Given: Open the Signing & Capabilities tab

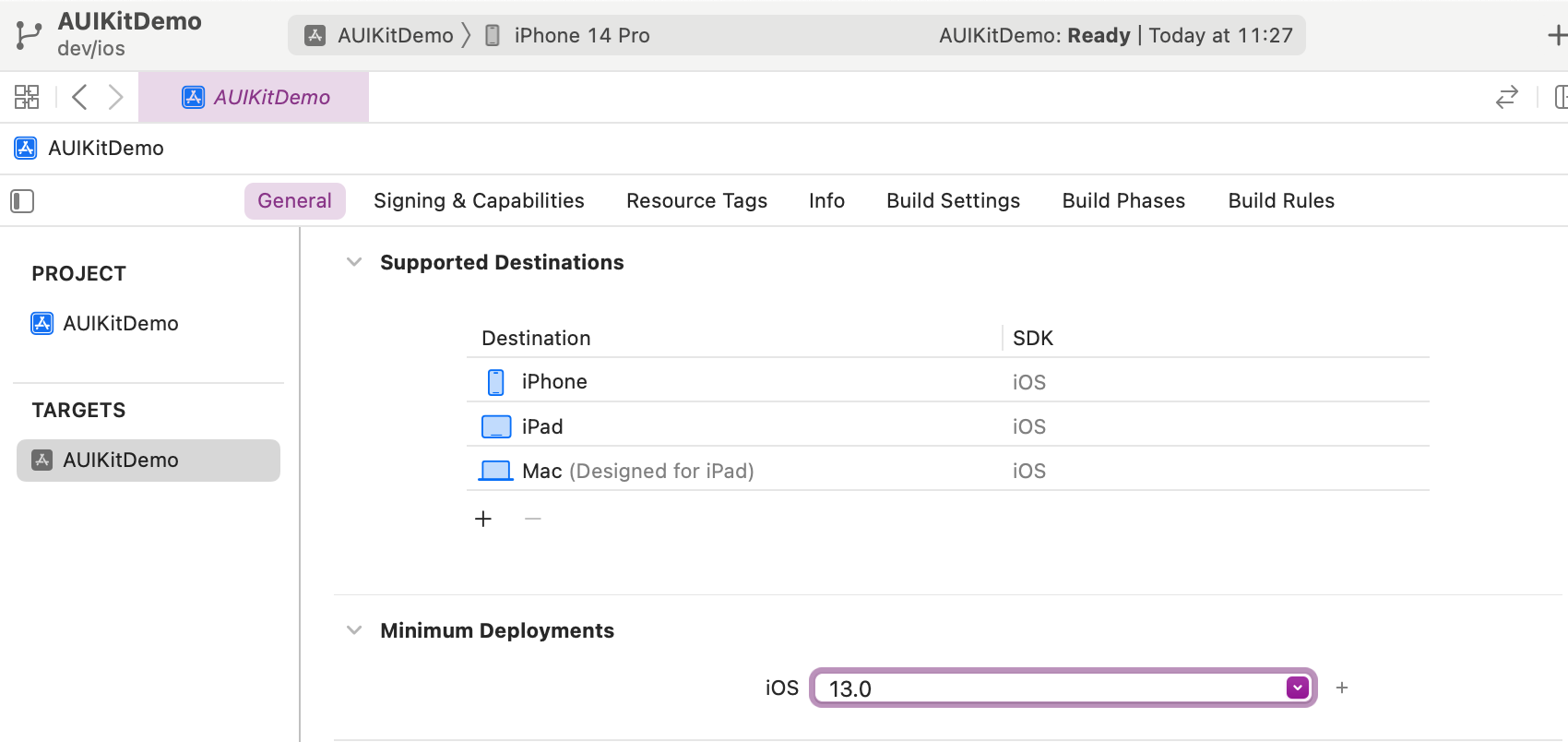Looking at the screenshot, I should pos(479,201).
